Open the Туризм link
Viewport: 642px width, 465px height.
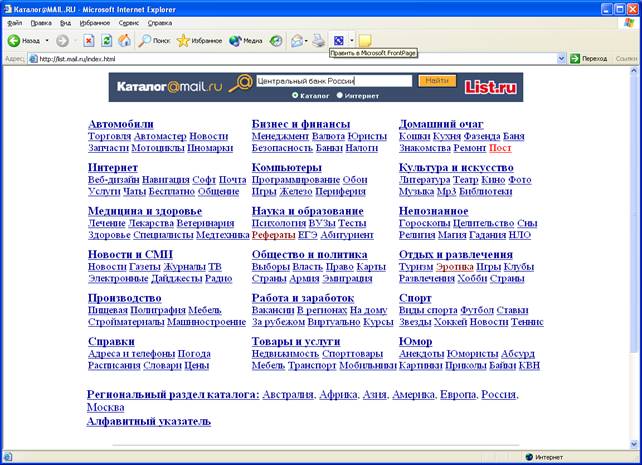click(416, 267)
